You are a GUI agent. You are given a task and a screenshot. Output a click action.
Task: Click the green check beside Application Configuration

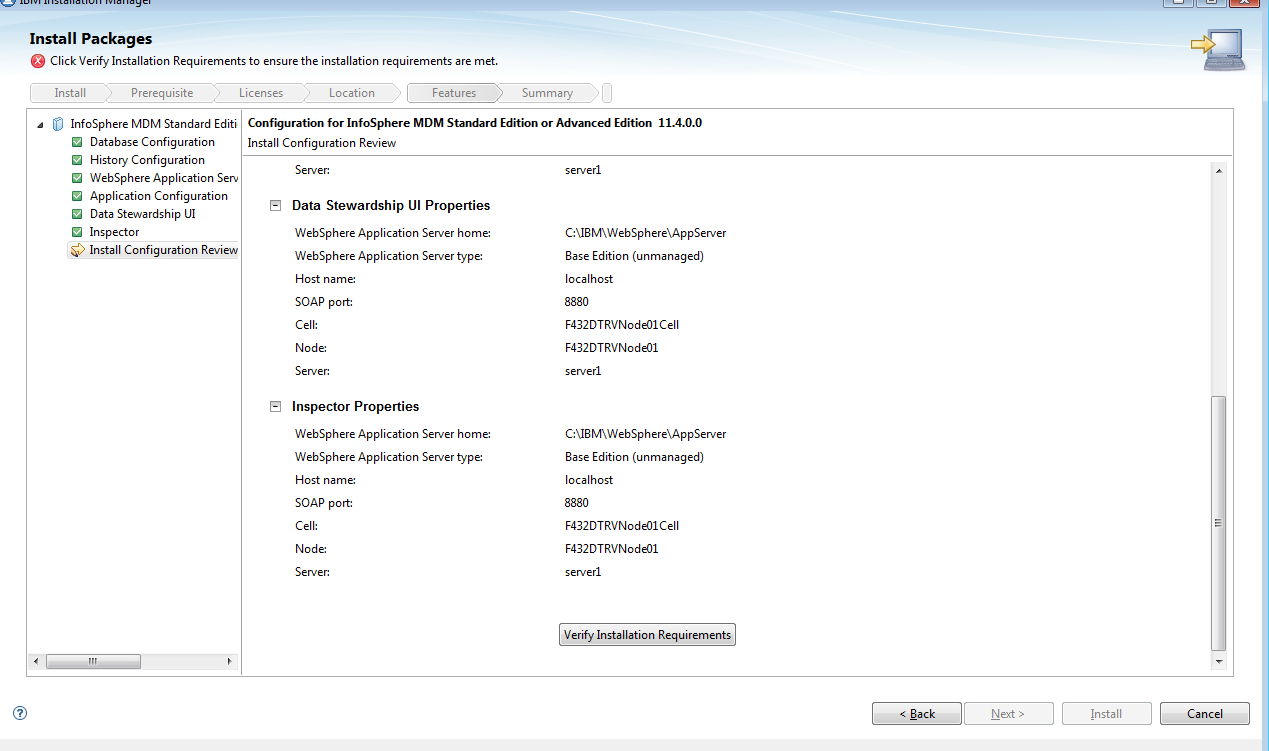(77, 196)
